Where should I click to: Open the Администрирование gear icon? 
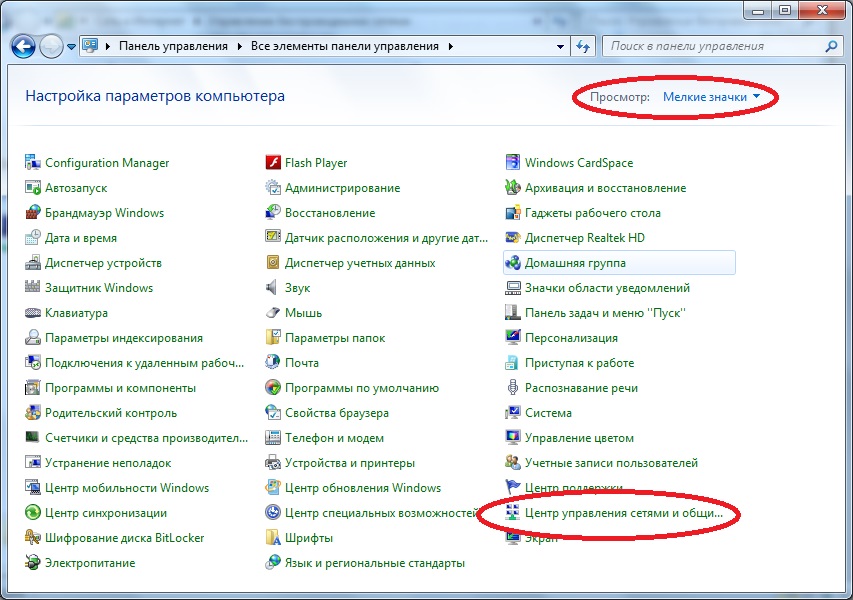tap(273, 187)
